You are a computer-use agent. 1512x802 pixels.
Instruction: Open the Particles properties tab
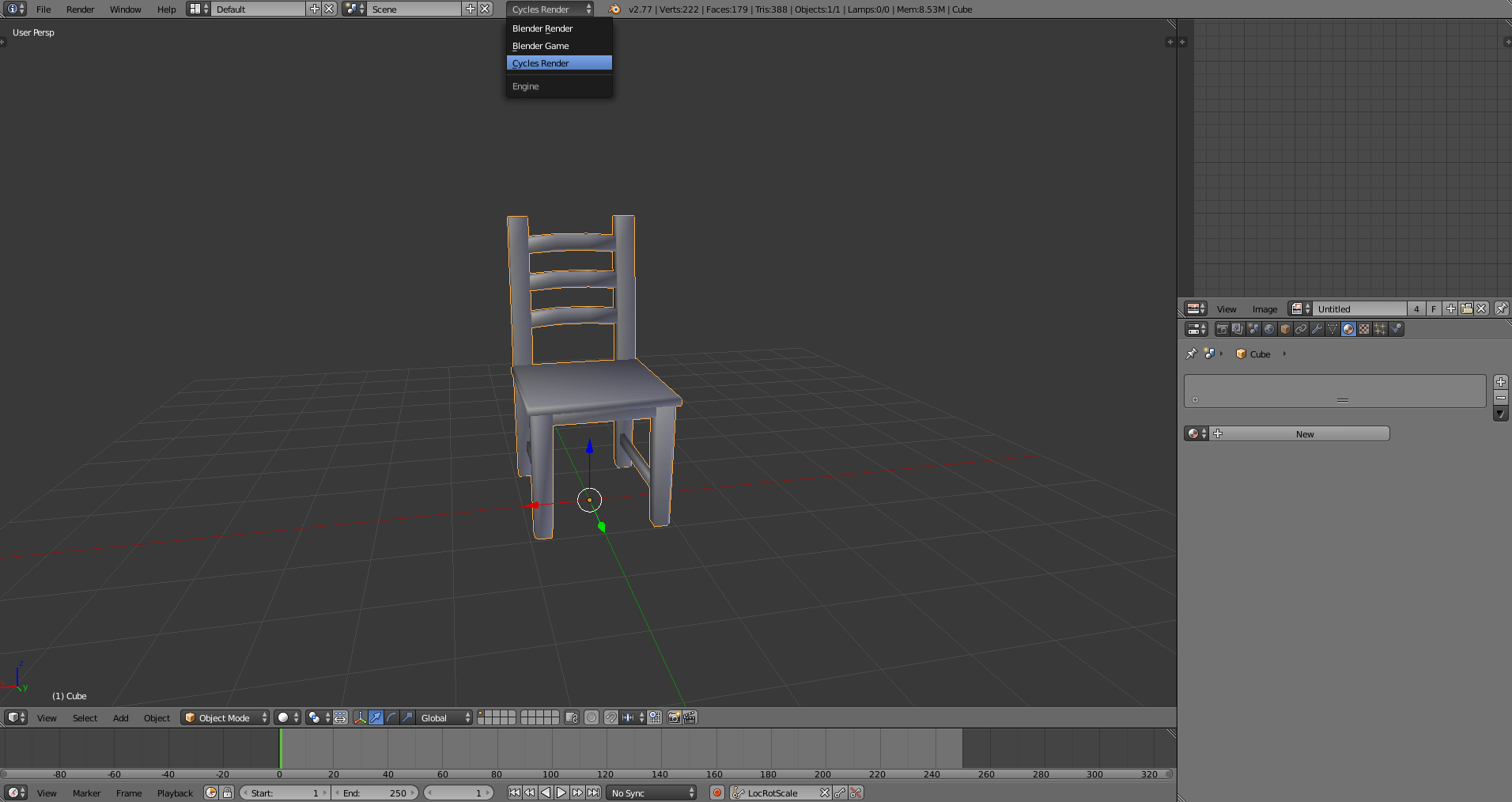point(1380,329)
